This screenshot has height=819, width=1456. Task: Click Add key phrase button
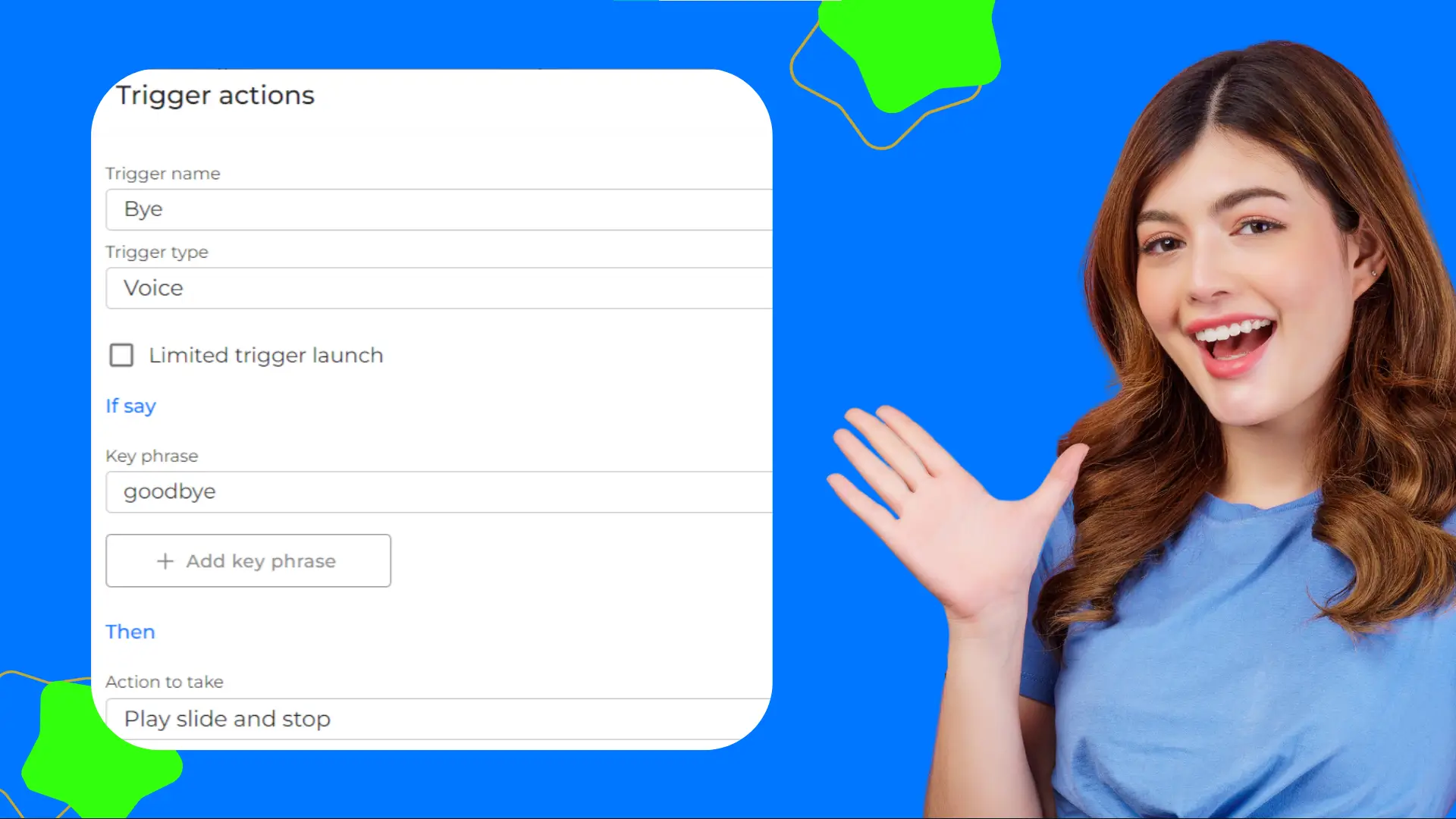[247, 560]
